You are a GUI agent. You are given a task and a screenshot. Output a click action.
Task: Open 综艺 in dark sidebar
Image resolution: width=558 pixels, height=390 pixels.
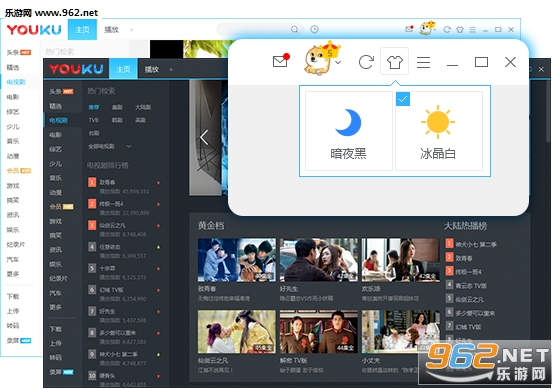tap(56, 149)
